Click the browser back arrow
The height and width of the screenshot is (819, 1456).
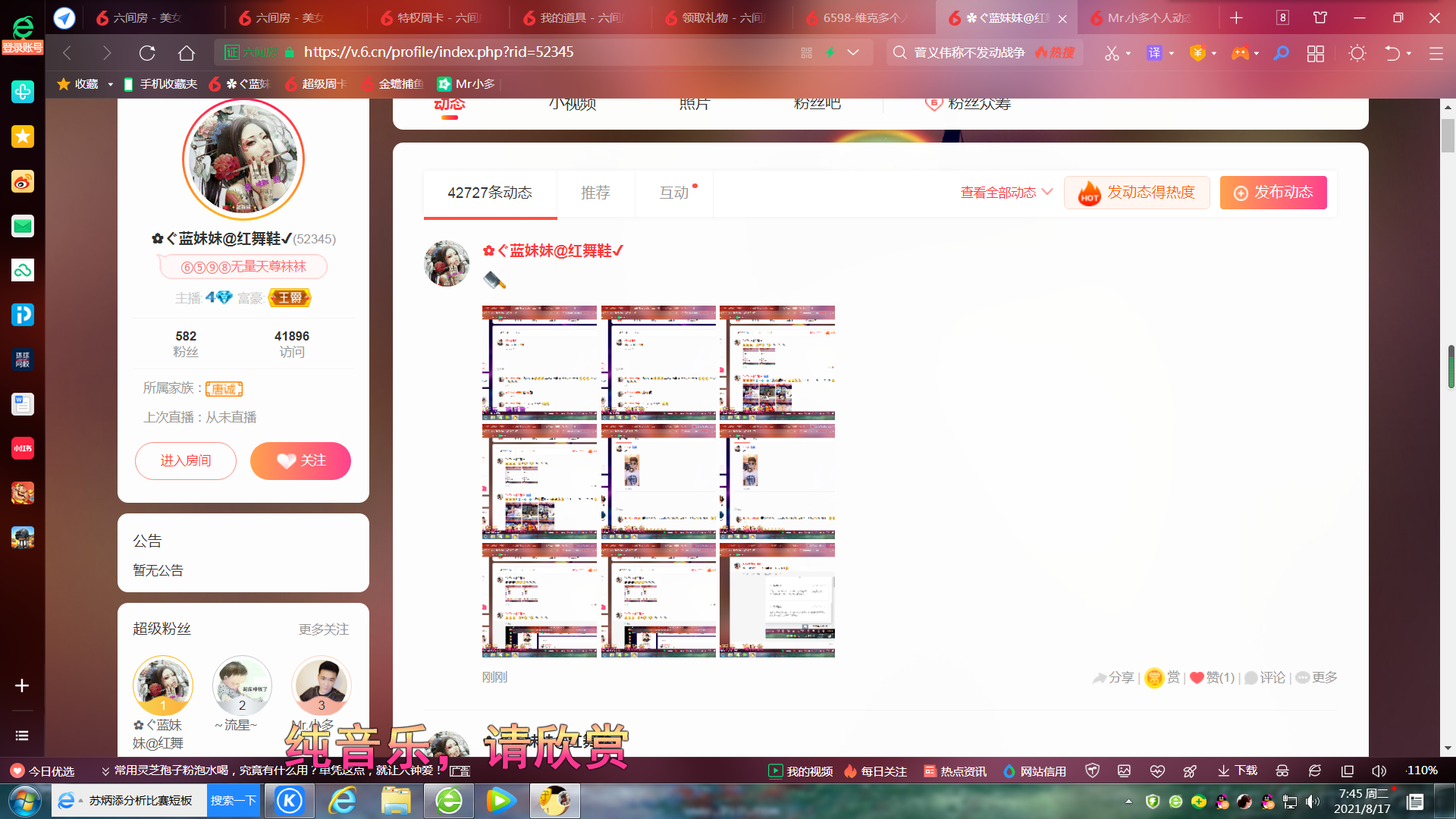click(67, 53)
